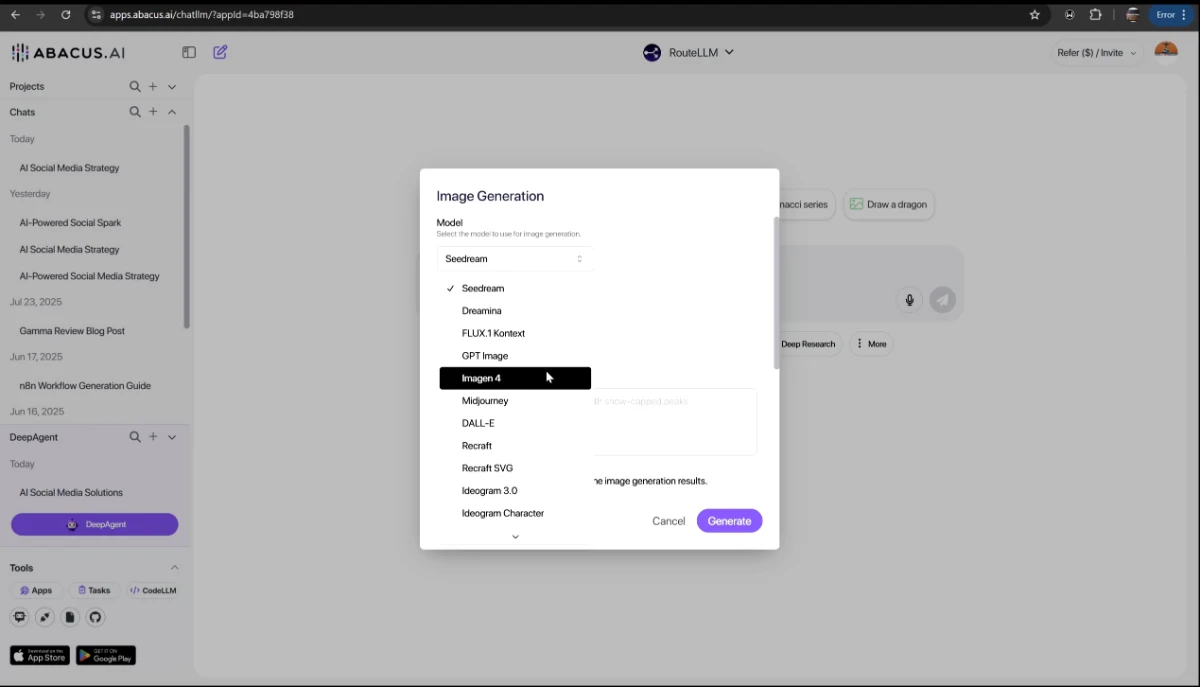This screenshot has width=1200, height=687.
Task: Click the Abacus.AI logo
Action: [68, 53]
